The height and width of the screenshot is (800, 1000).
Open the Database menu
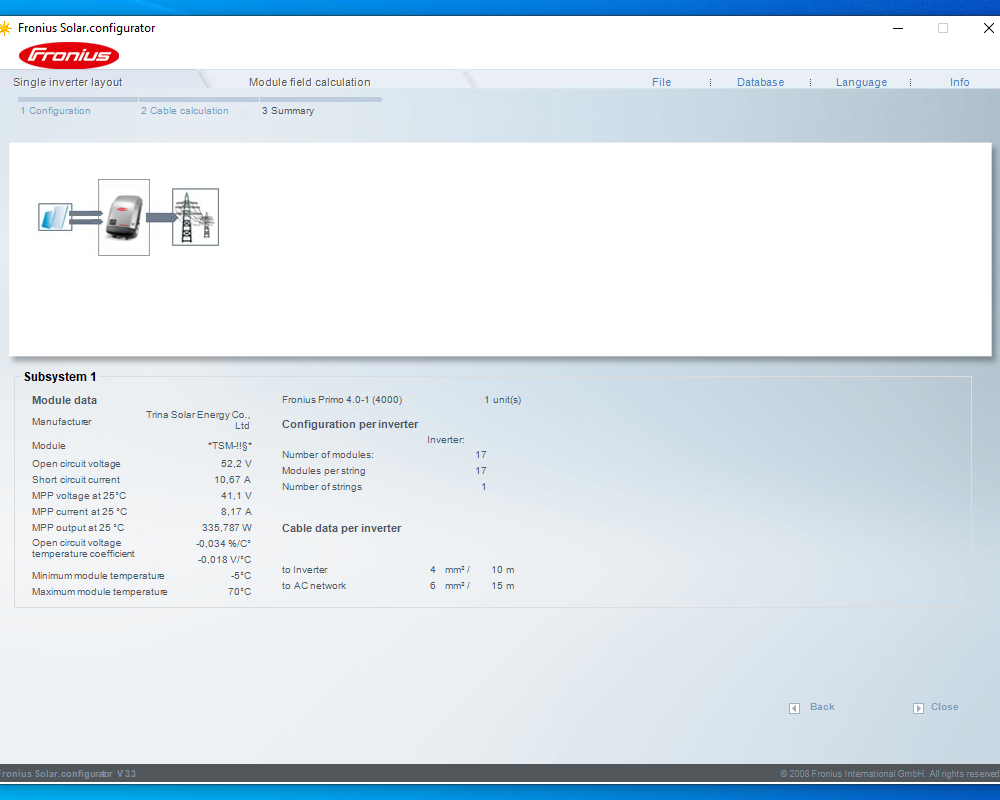coord(760,82)
